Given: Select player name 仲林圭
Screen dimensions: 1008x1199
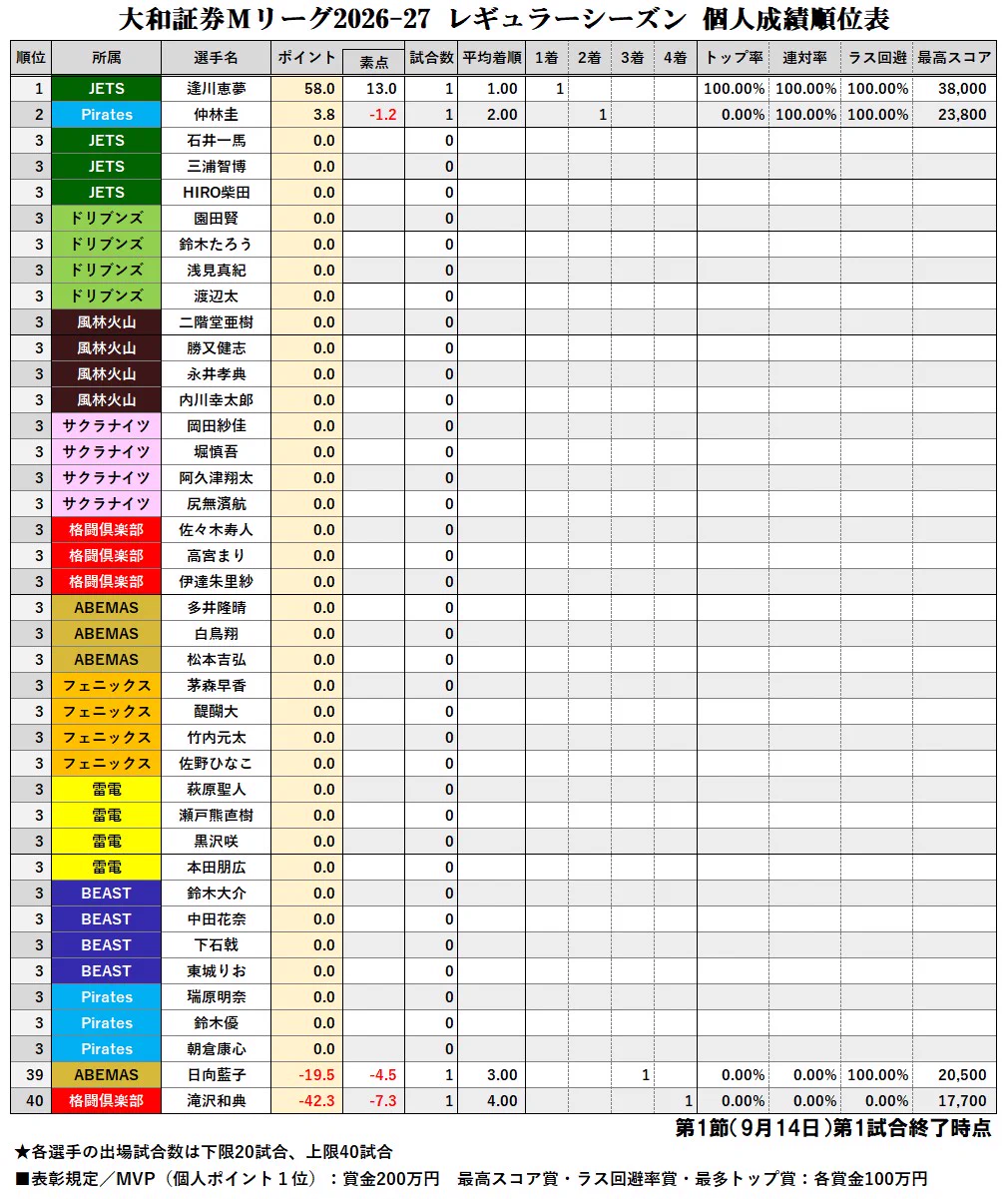Looking at the screenshot, I should click(x=216, y=115).
